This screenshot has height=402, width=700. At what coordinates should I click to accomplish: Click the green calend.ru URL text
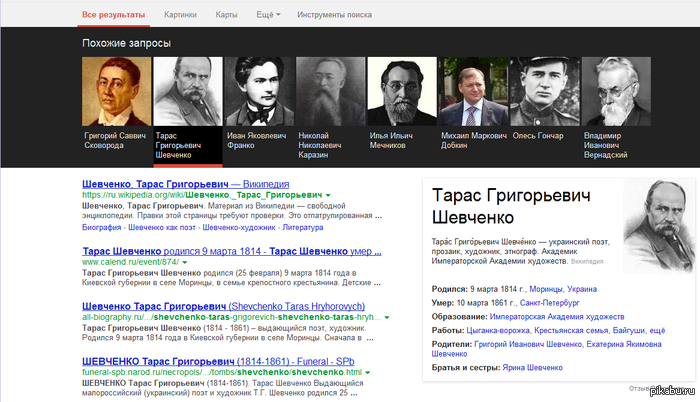[x=130, y=262]
